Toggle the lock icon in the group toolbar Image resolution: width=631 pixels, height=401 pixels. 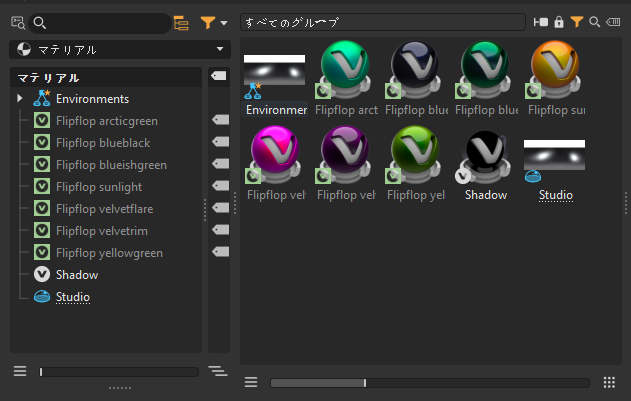[559, 22]
